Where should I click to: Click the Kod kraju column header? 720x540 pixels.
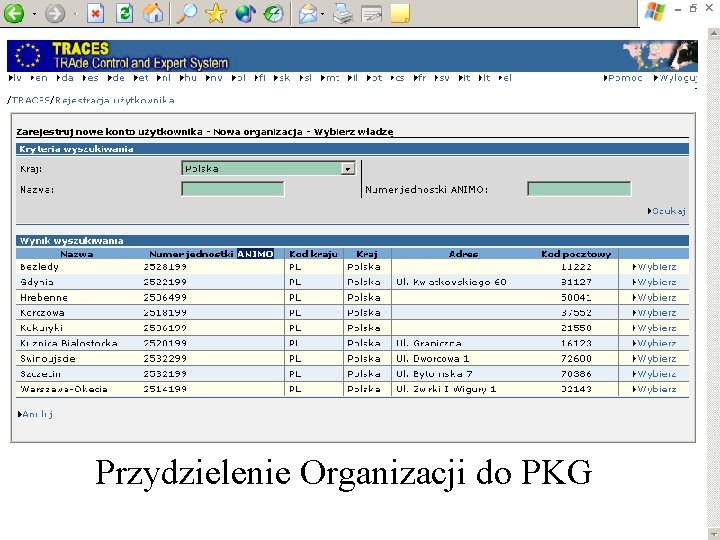pos(313,254)
